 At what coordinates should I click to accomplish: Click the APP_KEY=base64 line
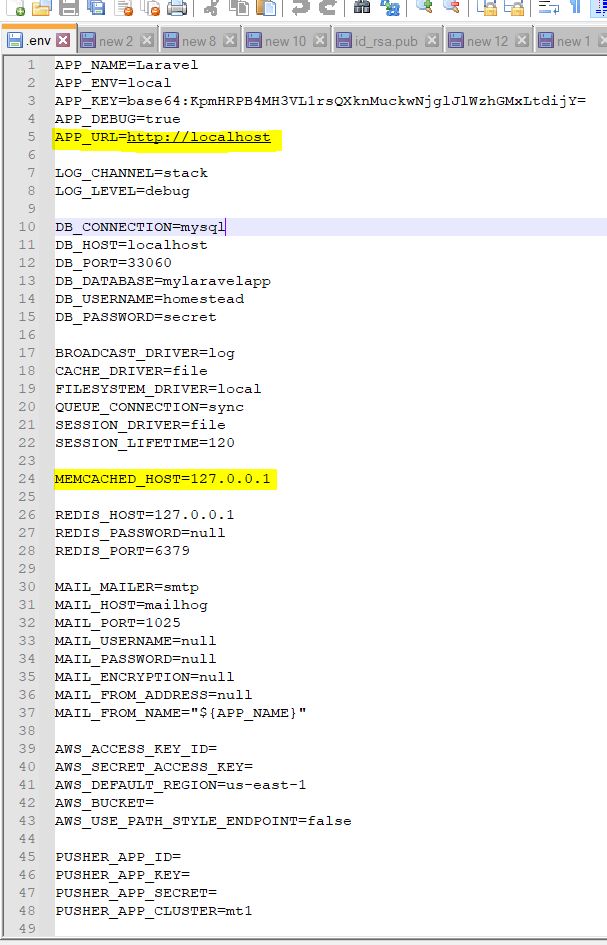(x=320, y=101)
